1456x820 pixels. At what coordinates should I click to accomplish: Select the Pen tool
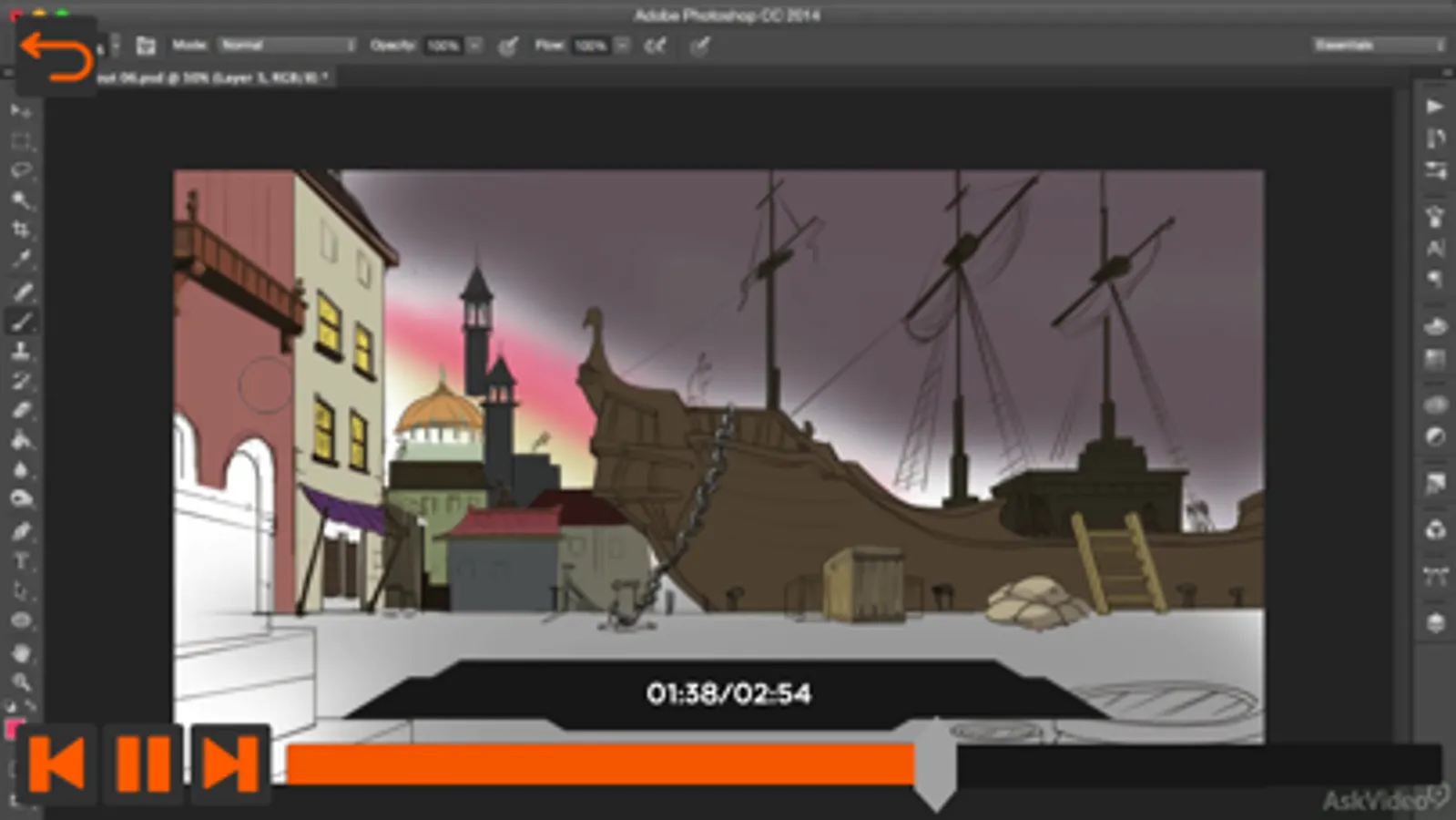tap(21, 531)
